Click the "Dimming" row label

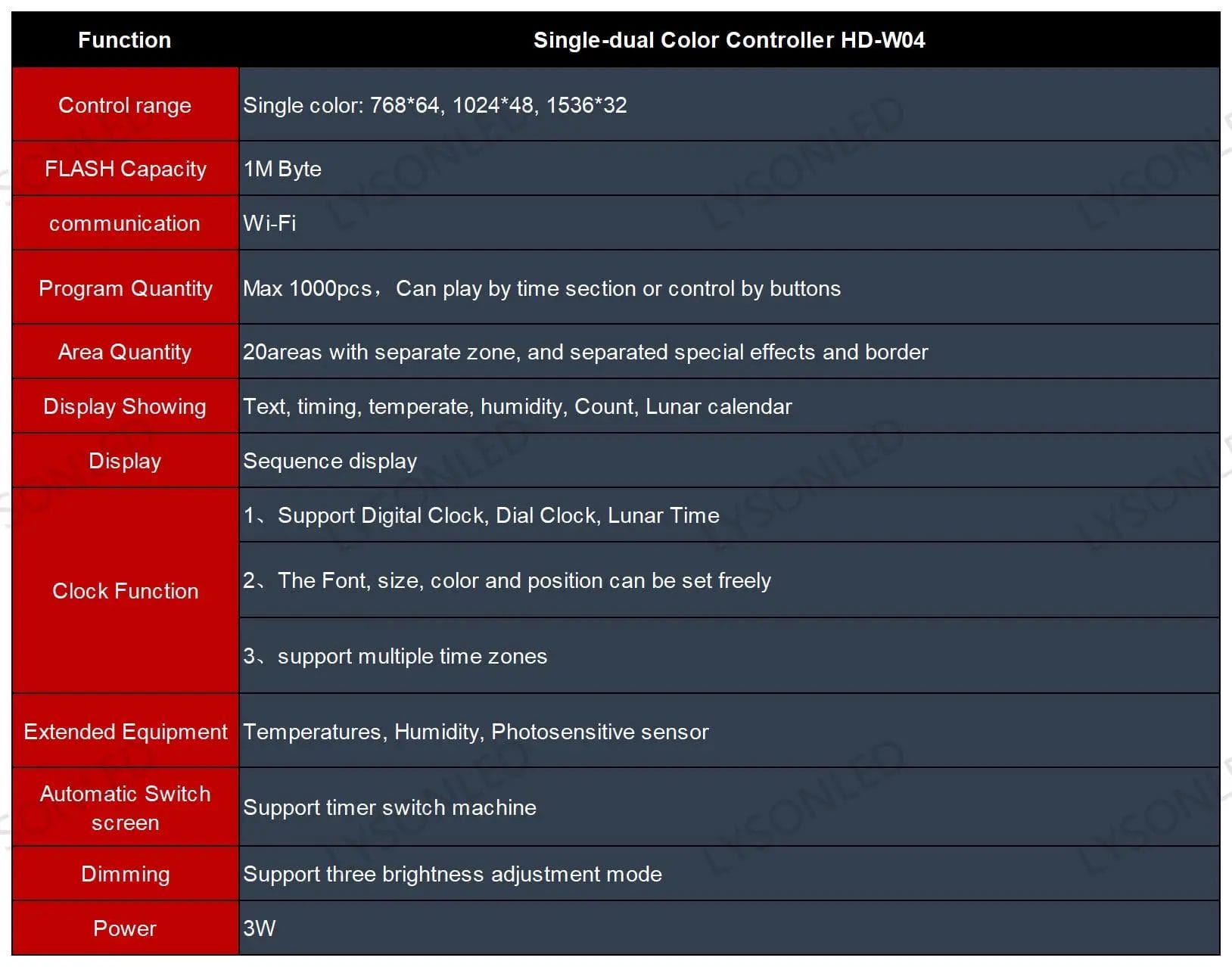[125, 874]
